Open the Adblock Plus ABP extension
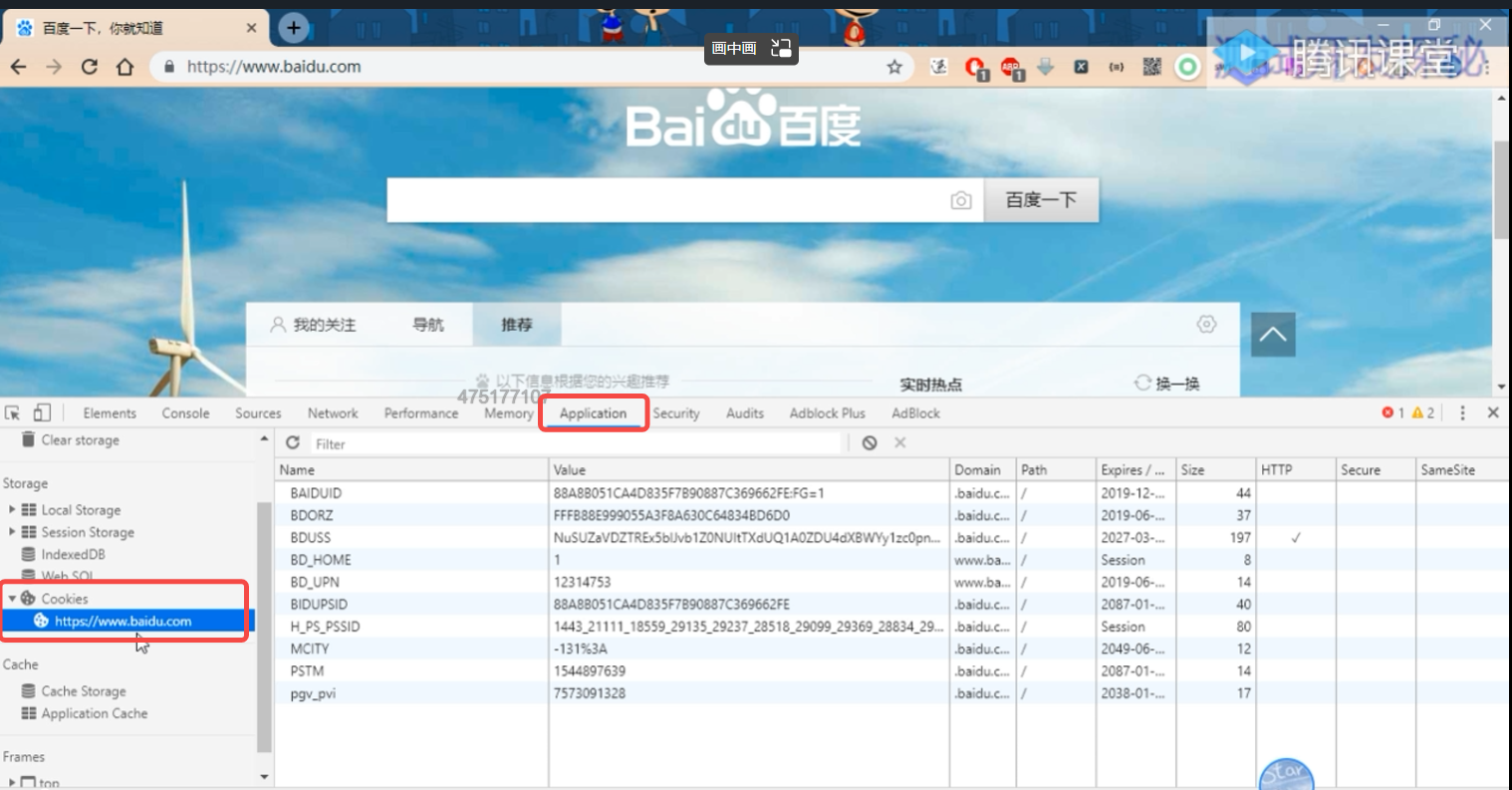 coord(1012,68)
